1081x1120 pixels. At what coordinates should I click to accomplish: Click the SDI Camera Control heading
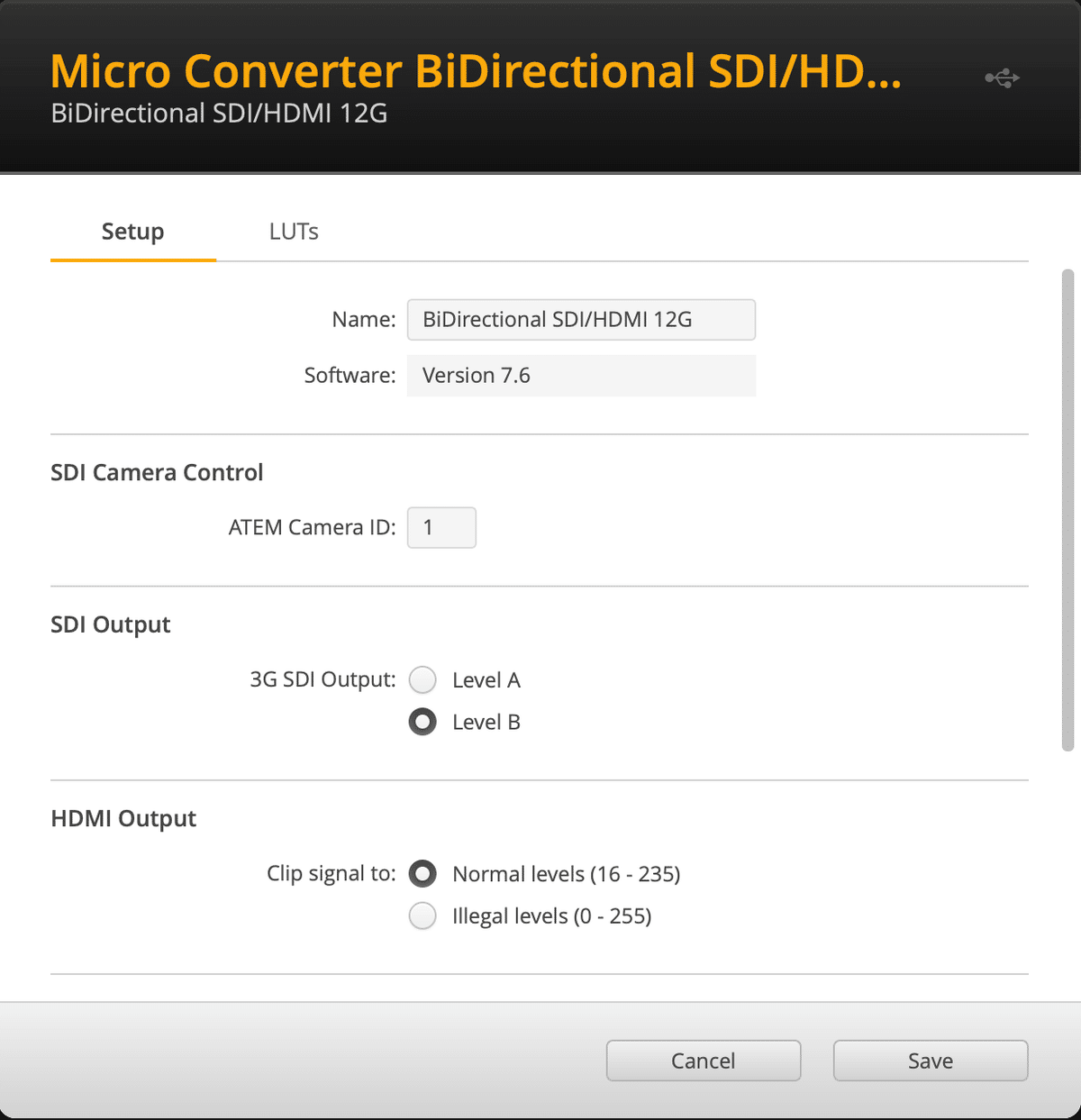(x=157, y=472)
